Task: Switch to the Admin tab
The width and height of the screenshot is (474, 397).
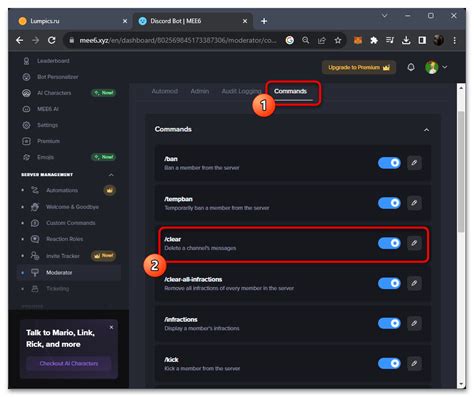Action: pyautogui.click(x=200, y=91)
